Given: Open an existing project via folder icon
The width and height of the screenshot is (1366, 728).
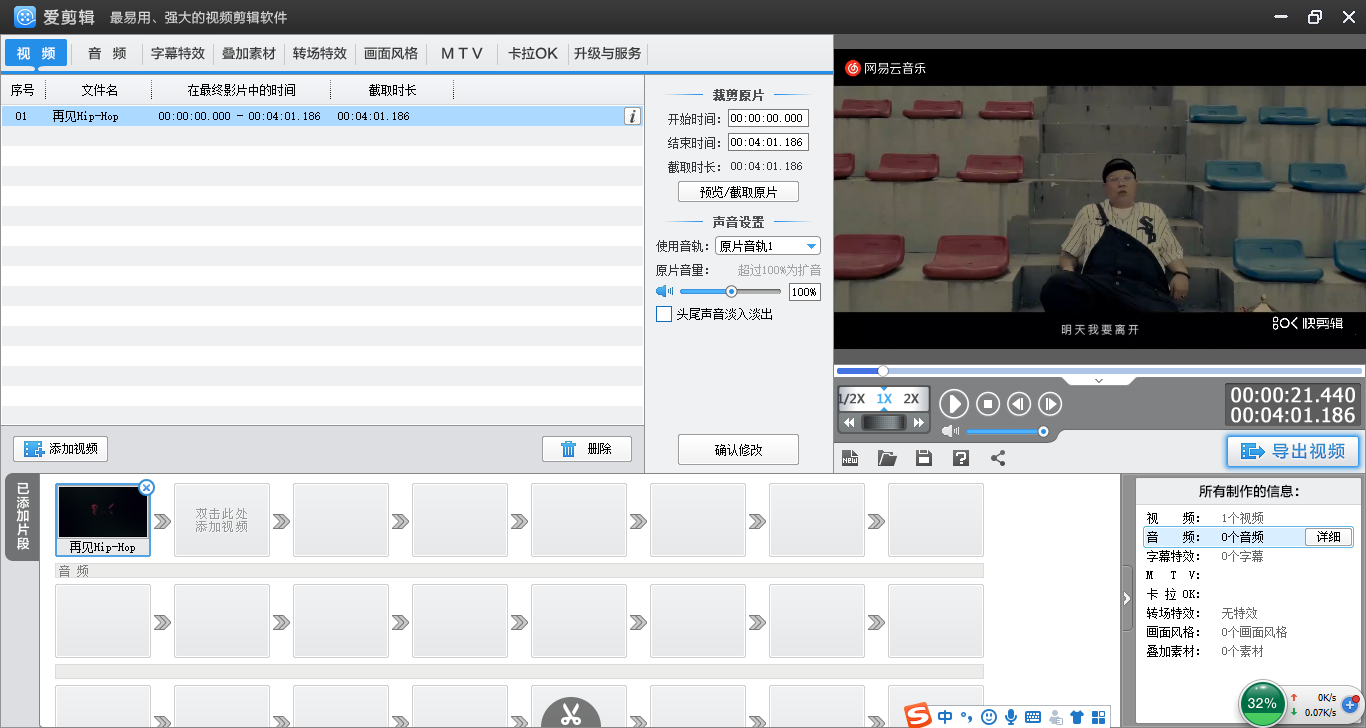Looking at the screenshot, I should coord(887,458).
